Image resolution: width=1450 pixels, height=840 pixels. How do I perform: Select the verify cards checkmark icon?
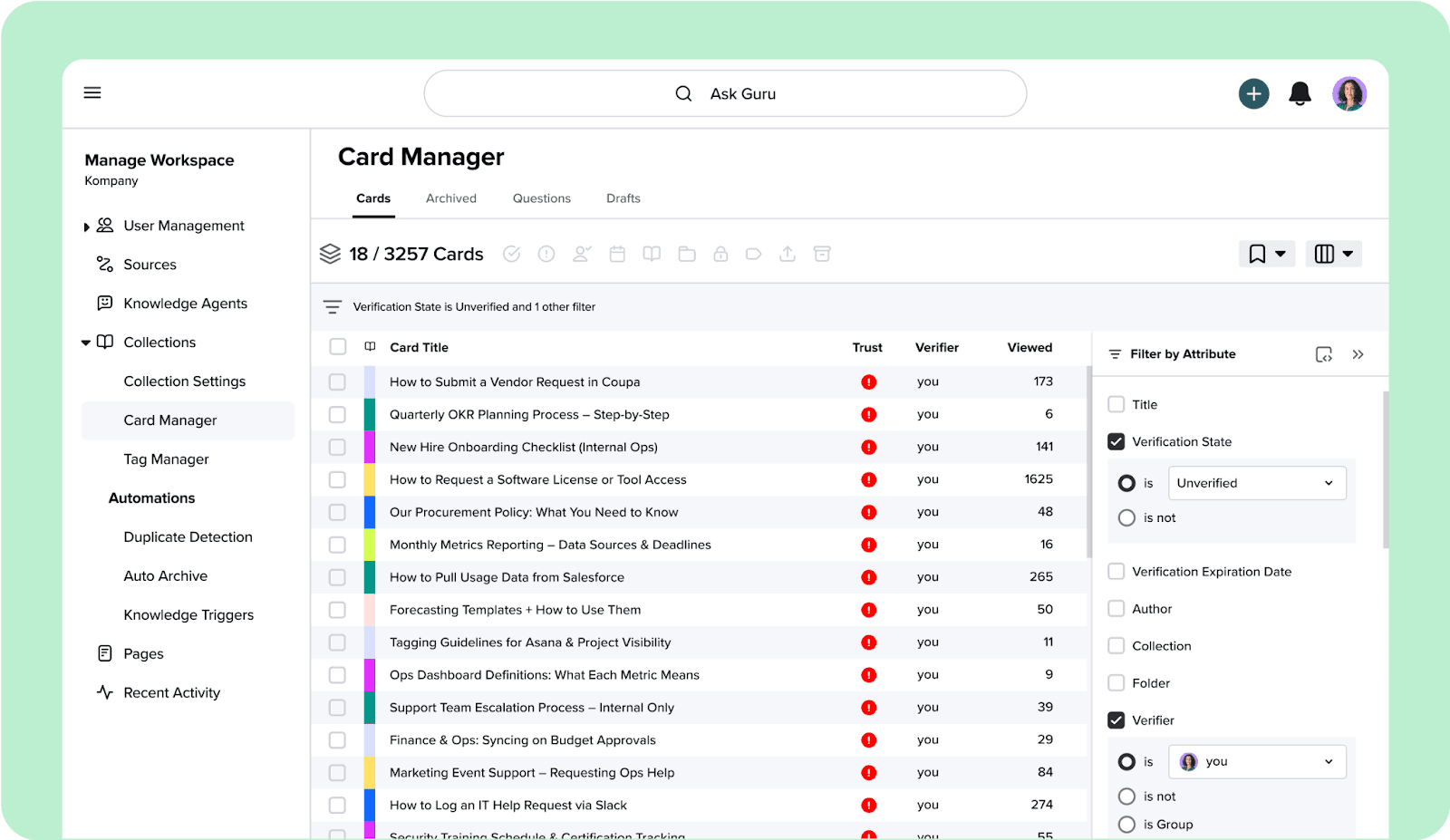coord(511,254)
